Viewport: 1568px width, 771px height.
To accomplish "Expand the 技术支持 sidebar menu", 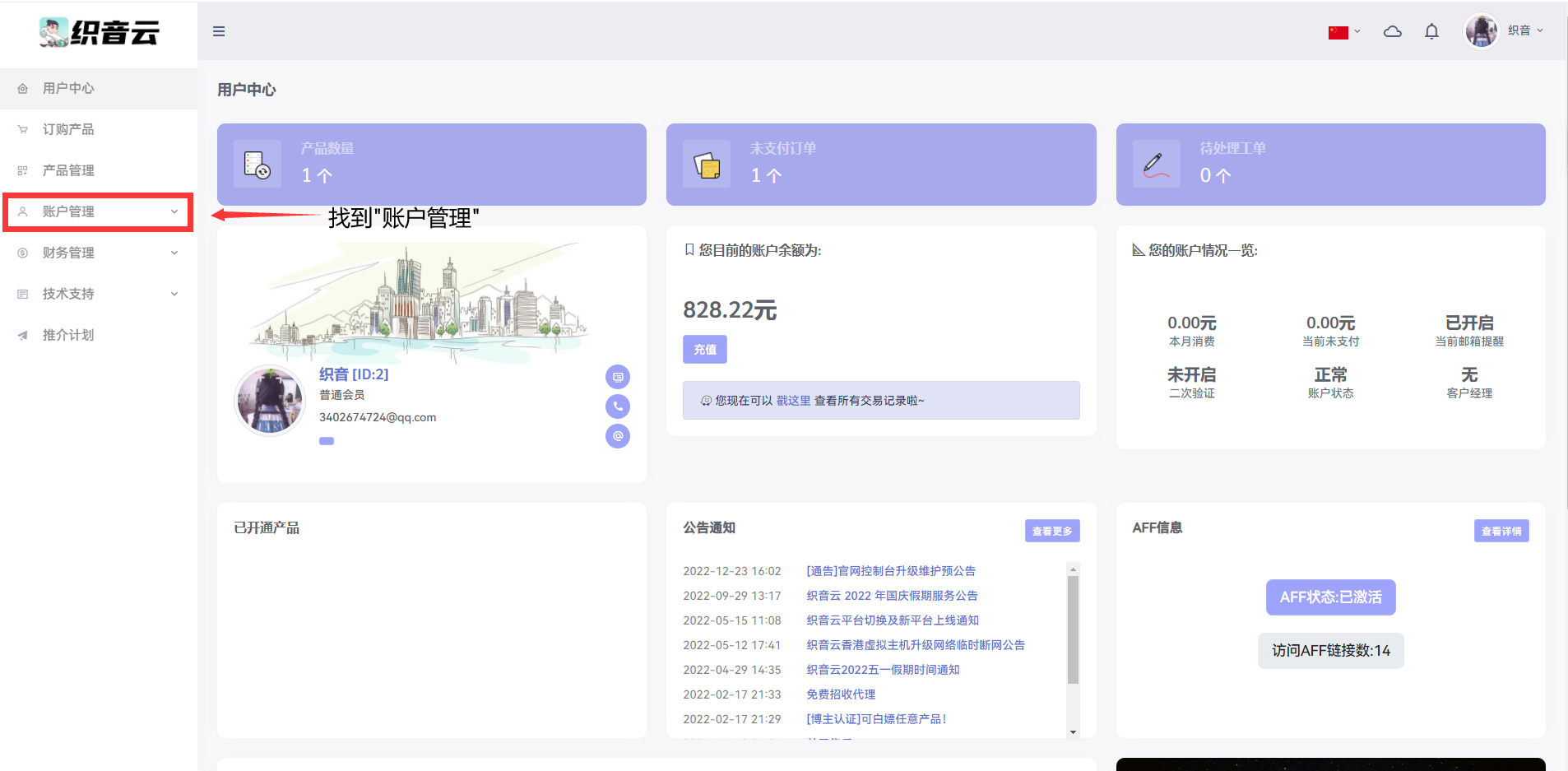I will [x=98, y=295].
